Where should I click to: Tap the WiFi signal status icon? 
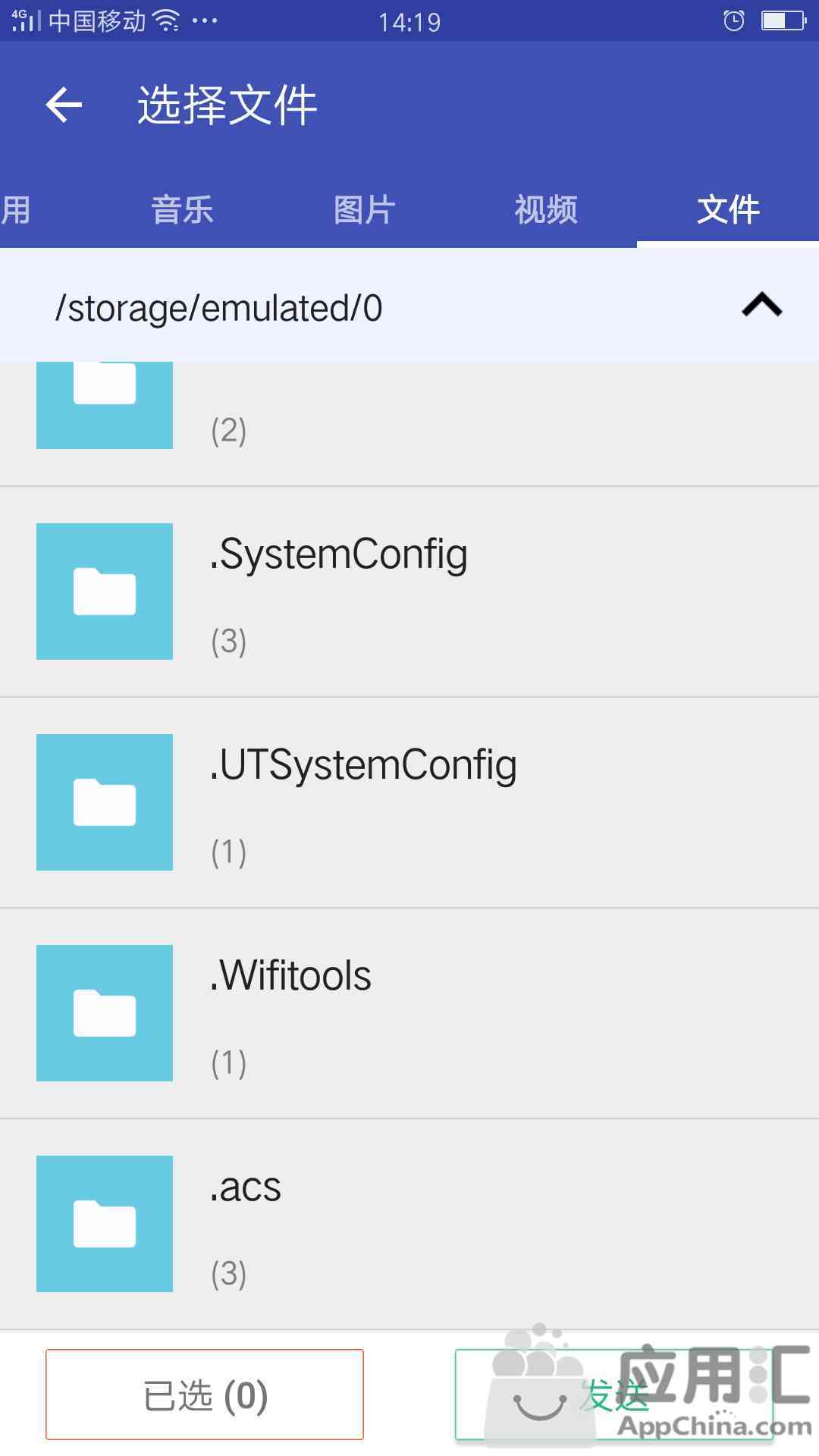pos(166,20)
